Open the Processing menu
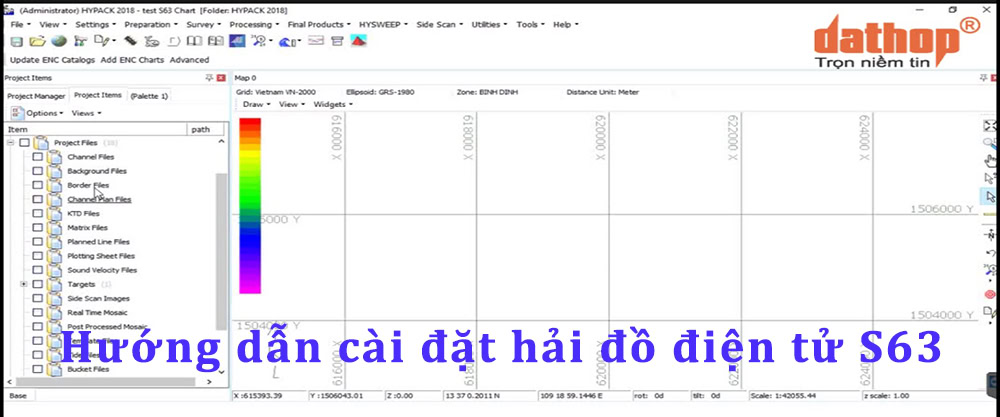Viewport: 1000px width, 417px height. tap(254, 24)
